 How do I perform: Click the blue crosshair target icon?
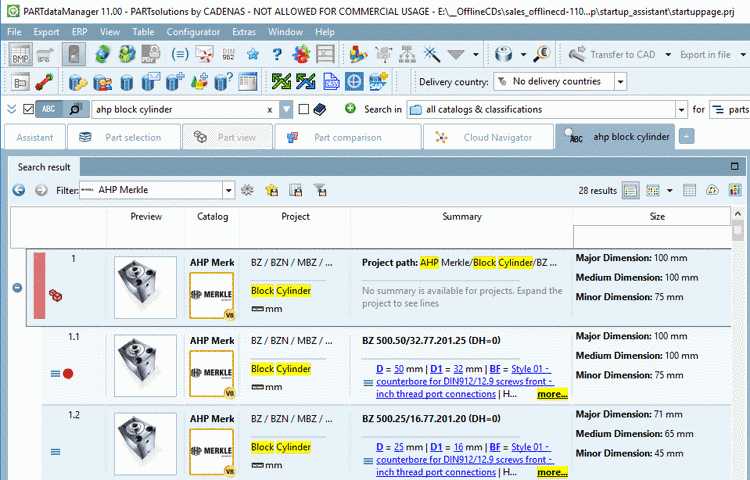click(354, 82)
